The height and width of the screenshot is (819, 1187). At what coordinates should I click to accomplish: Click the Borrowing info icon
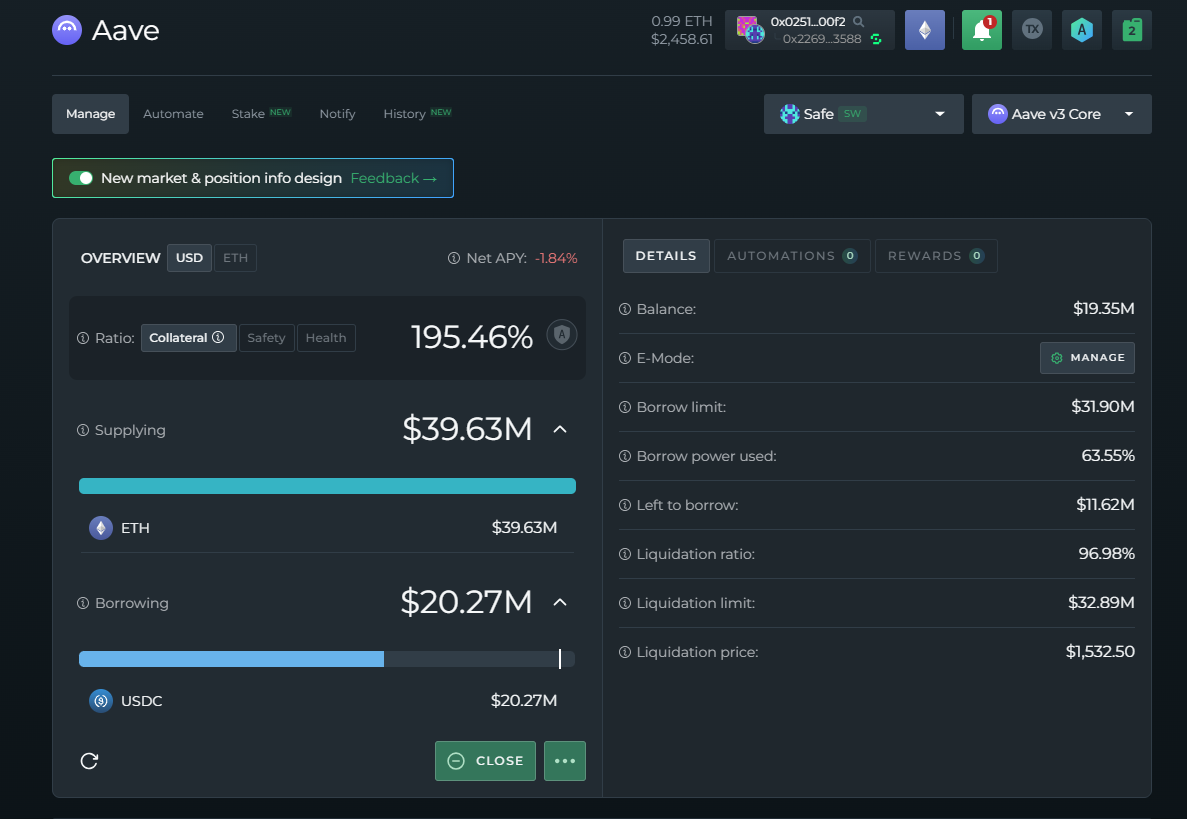(83, 603)
